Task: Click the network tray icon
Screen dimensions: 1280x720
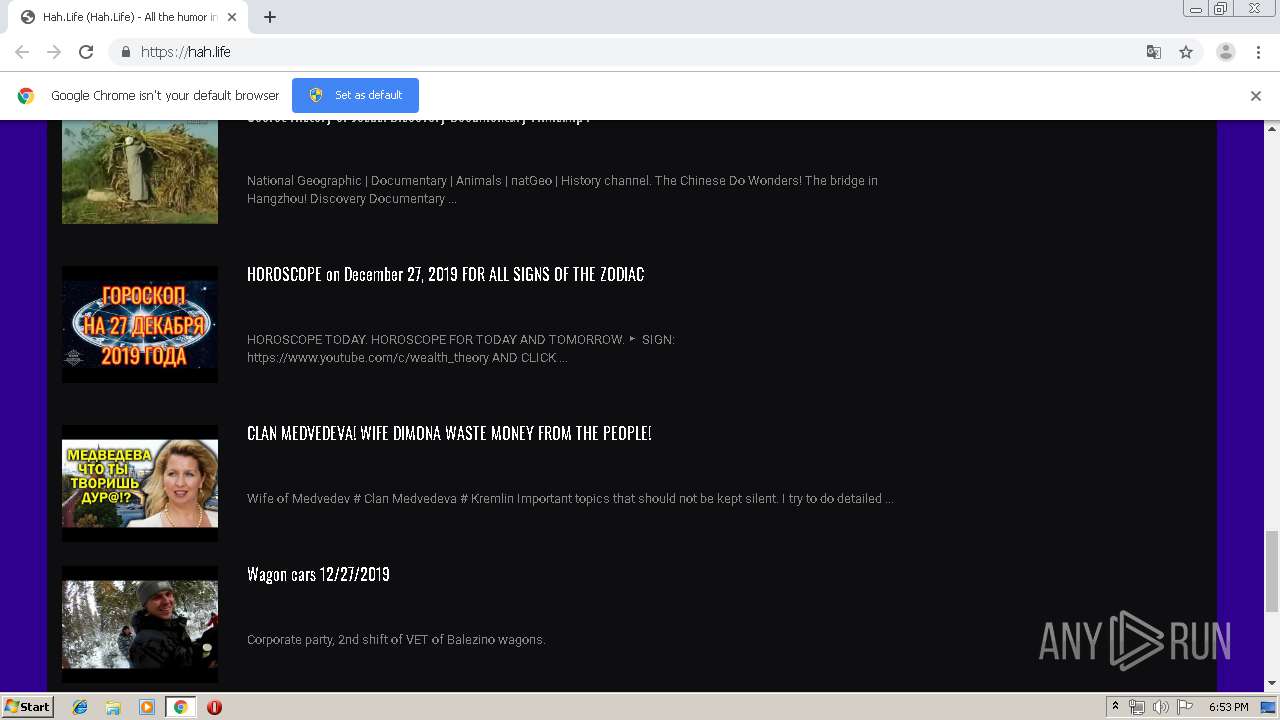Action: click(x=1137, y=707)
